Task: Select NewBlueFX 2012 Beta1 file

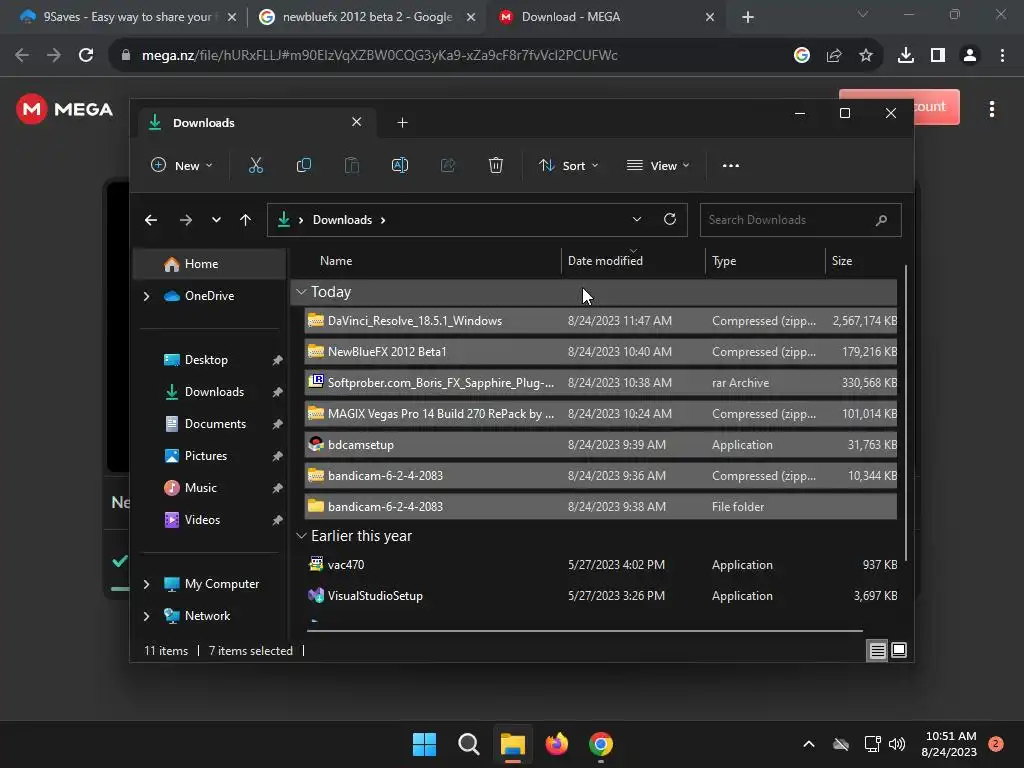Action: point(601,351)
